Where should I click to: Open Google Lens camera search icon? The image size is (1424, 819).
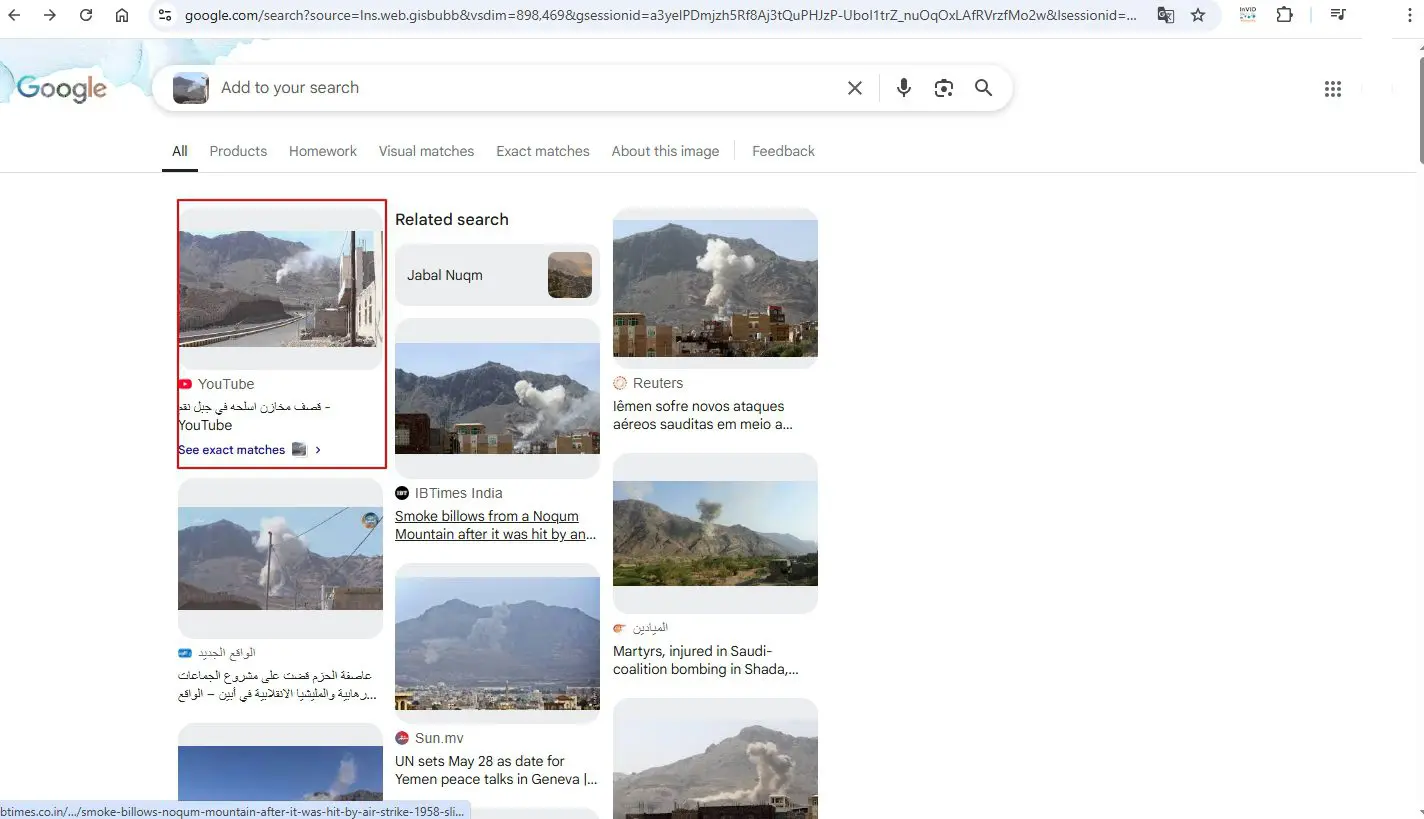point(944,88)
